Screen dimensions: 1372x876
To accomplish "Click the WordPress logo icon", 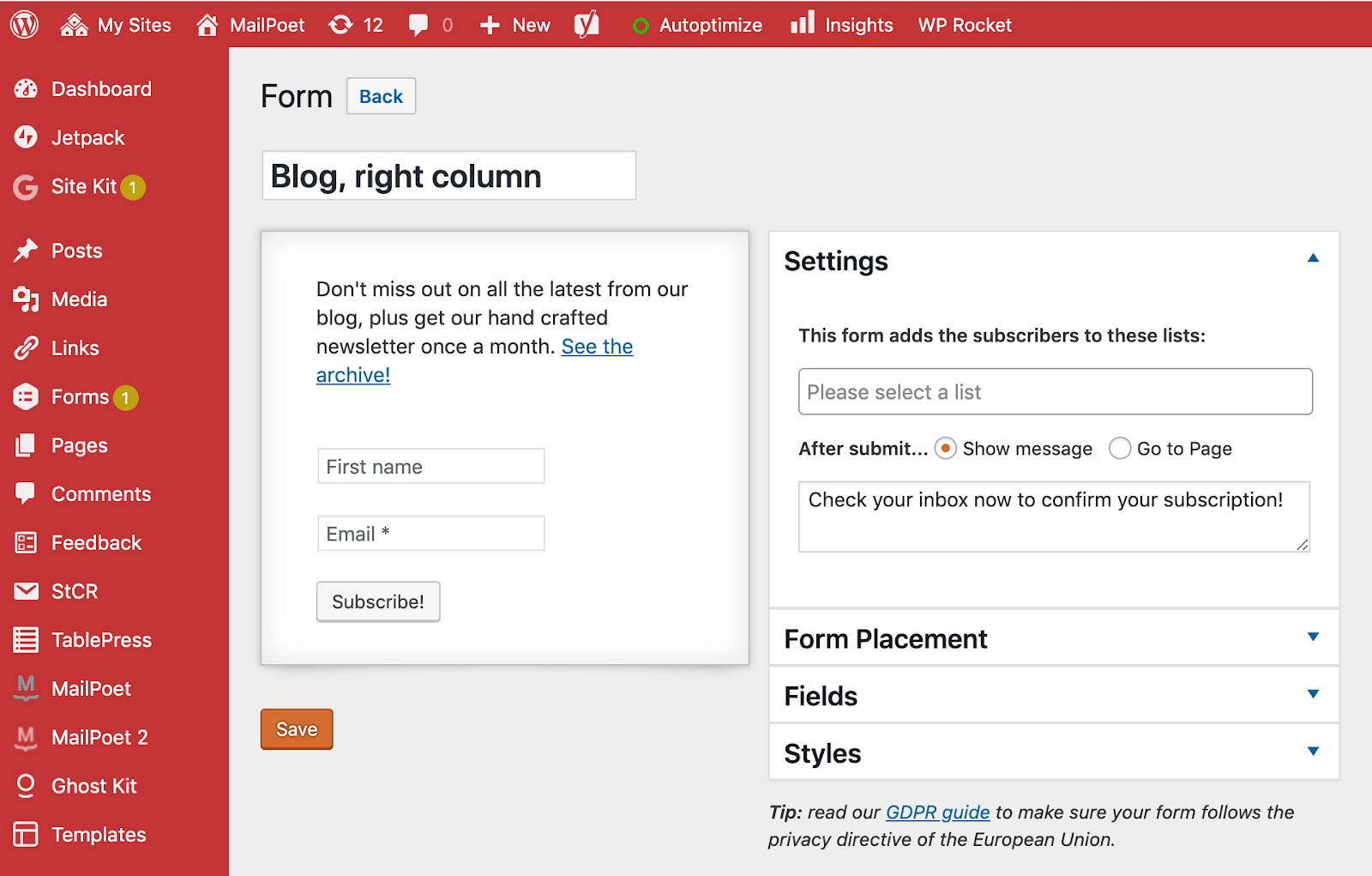I will 25,25.
